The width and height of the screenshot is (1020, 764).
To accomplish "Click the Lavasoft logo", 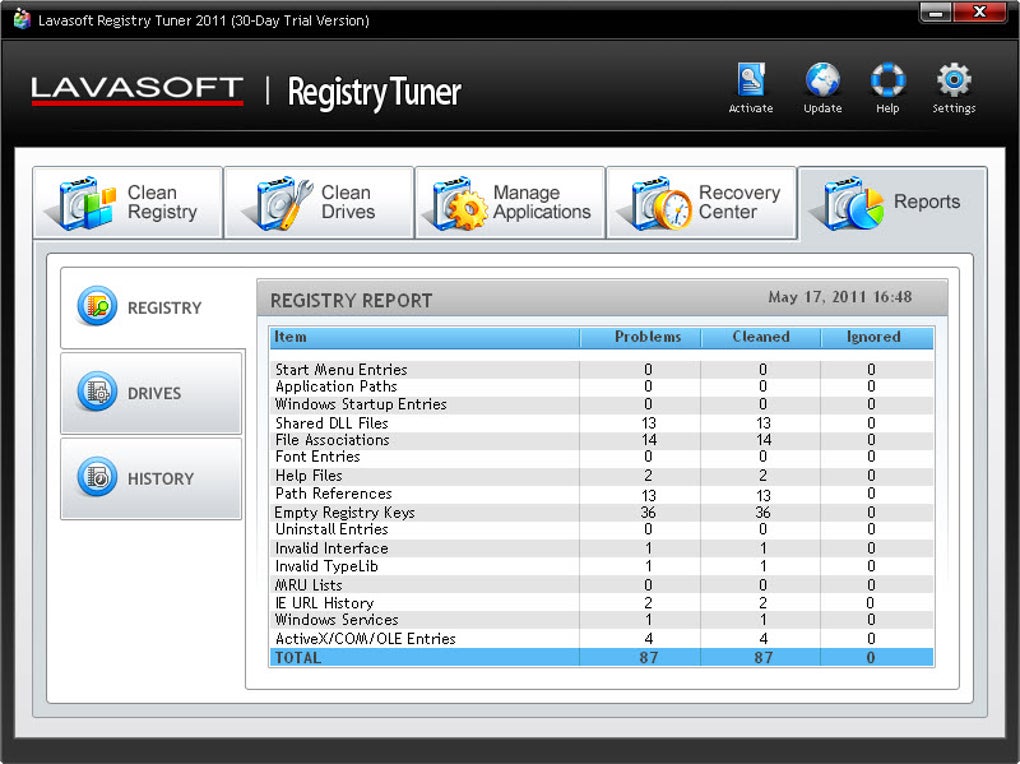I will pyautogui.click(x=137, y=90).
